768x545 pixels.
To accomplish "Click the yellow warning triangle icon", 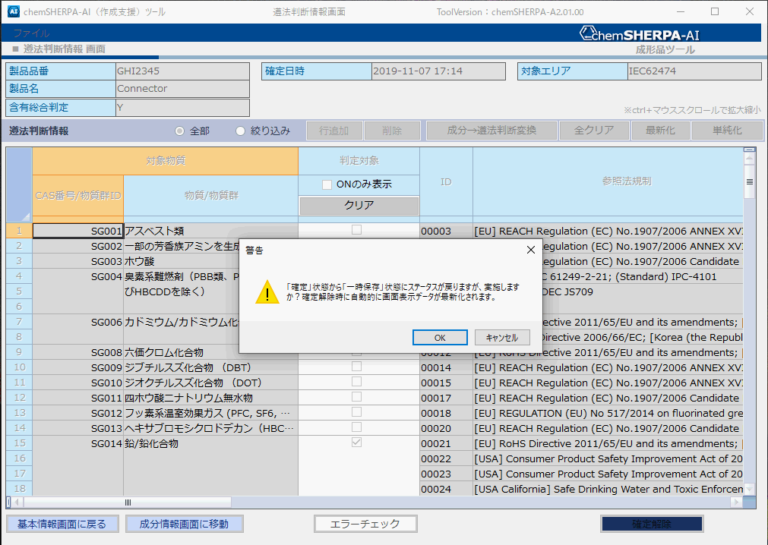I will pyautogui.click(x=267, y=292).
